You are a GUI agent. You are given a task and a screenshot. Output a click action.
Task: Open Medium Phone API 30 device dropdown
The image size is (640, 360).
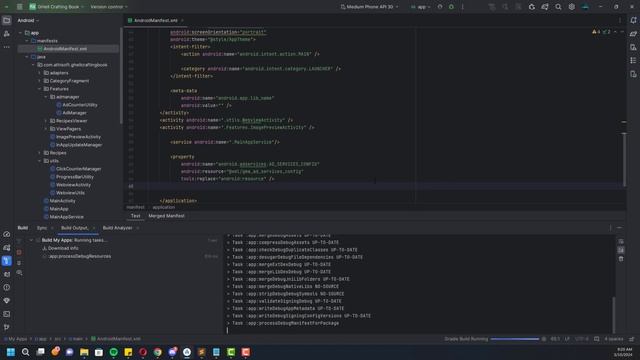[369, 7]
